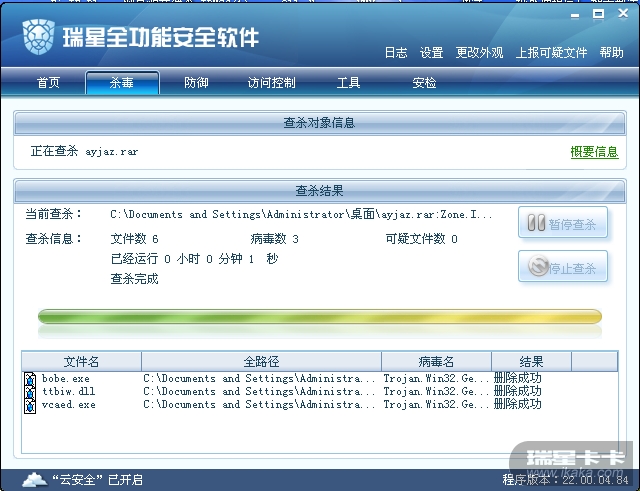Open the 日志 menu
The image size is (640, 491).
pos(396,53)
